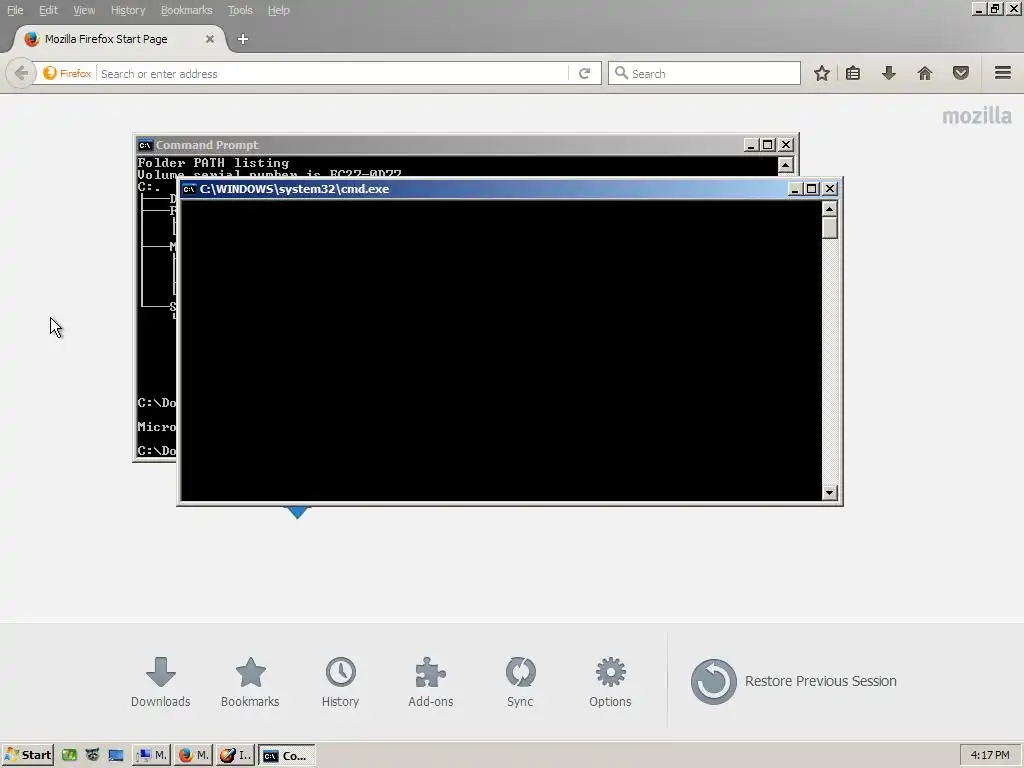Viewport: 1024px width, 768px height.
Task: Open the File menu
Action: (x=15, y=10)
